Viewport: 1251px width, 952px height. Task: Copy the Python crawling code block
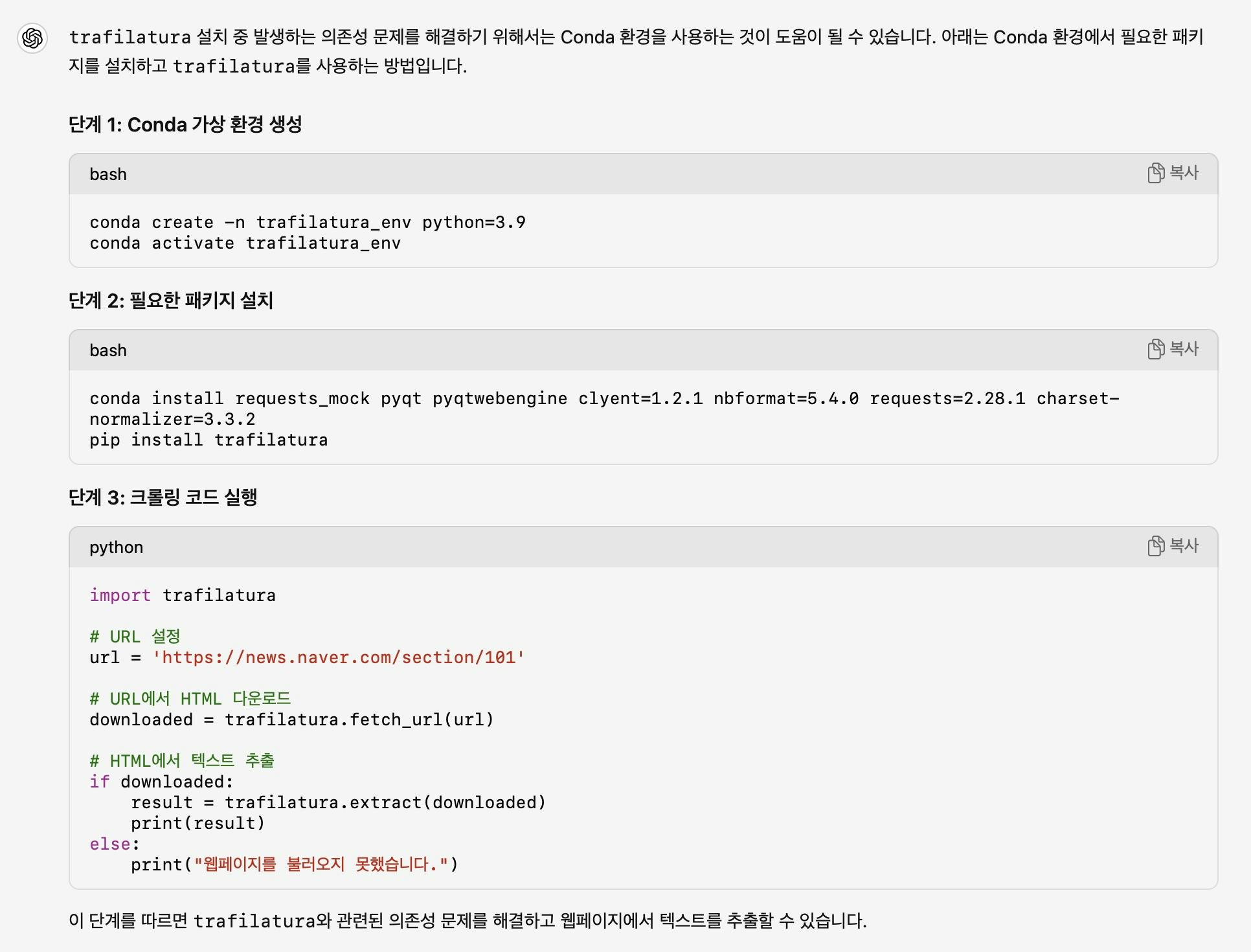click(x=1173, y=546)
